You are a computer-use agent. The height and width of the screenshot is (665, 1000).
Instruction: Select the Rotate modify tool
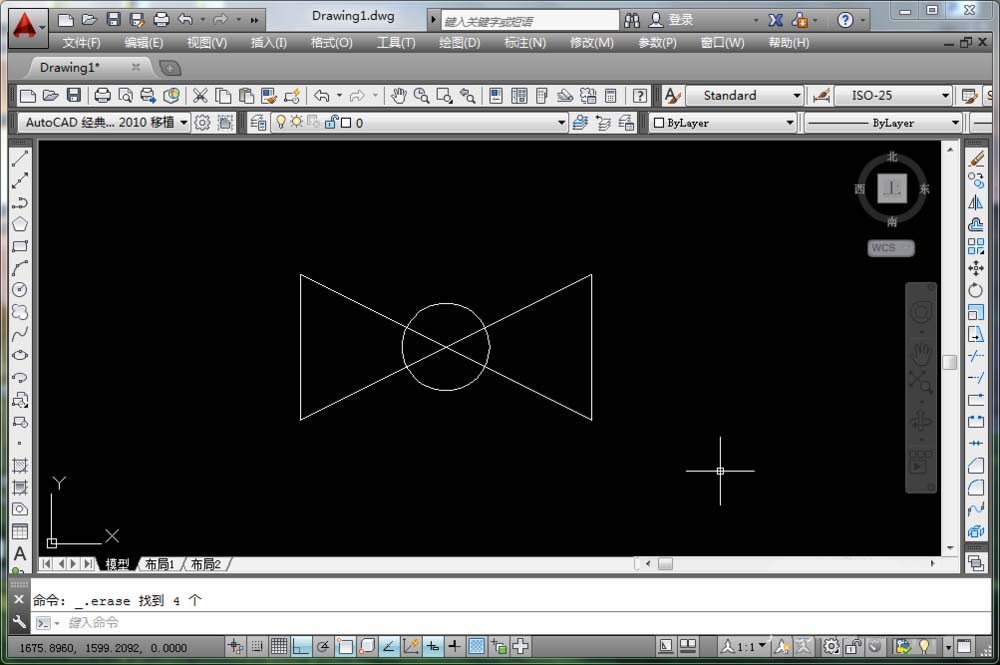pos(976,290)
